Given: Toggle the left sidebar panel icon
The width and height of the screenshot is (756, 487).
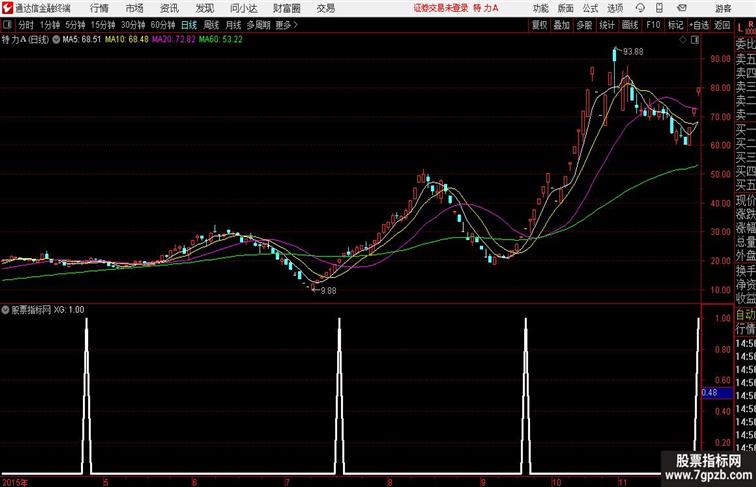Looking at the screenshot, I should (x=7, y=25).
